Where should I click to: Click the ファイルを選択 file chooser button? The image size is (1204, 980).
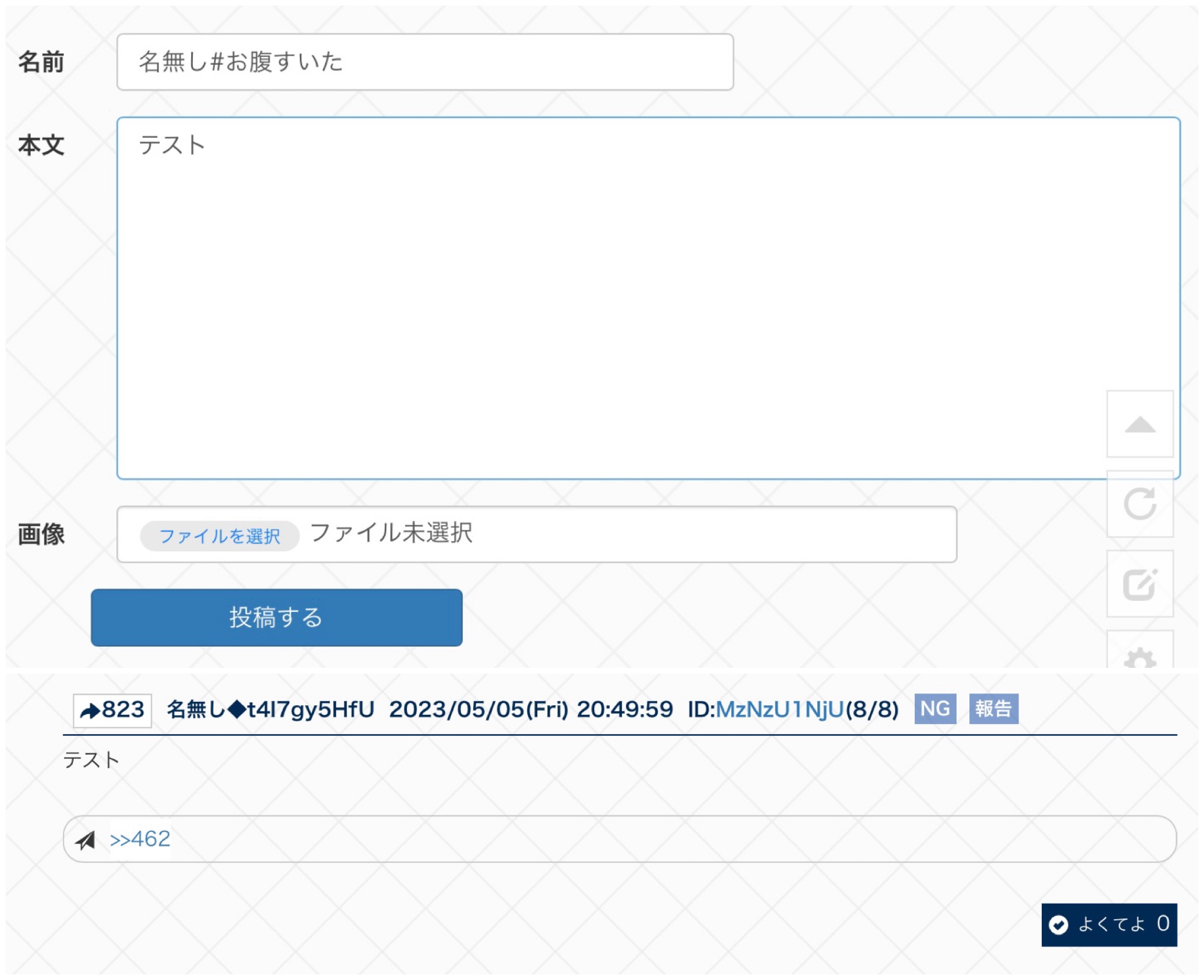(x=219, y=536)
